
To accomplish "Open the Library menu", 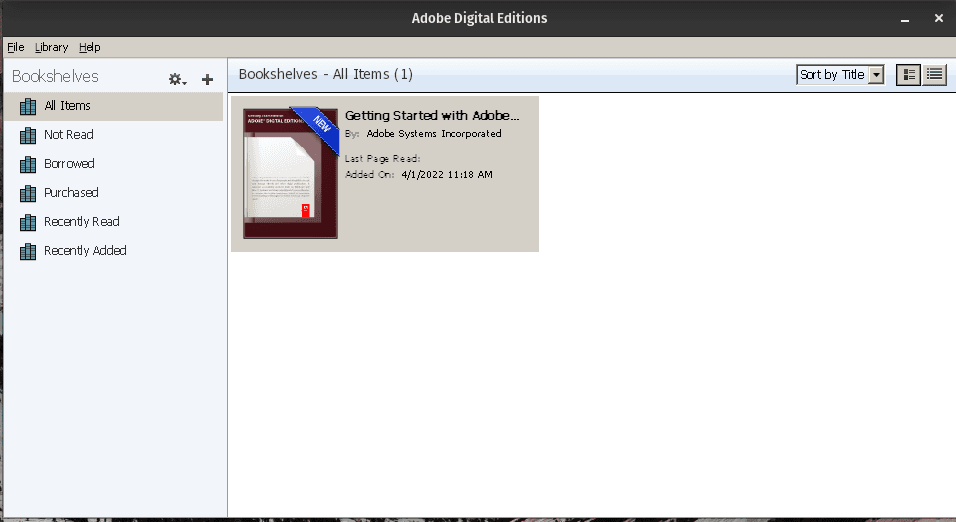I will (x=51, y=47).
